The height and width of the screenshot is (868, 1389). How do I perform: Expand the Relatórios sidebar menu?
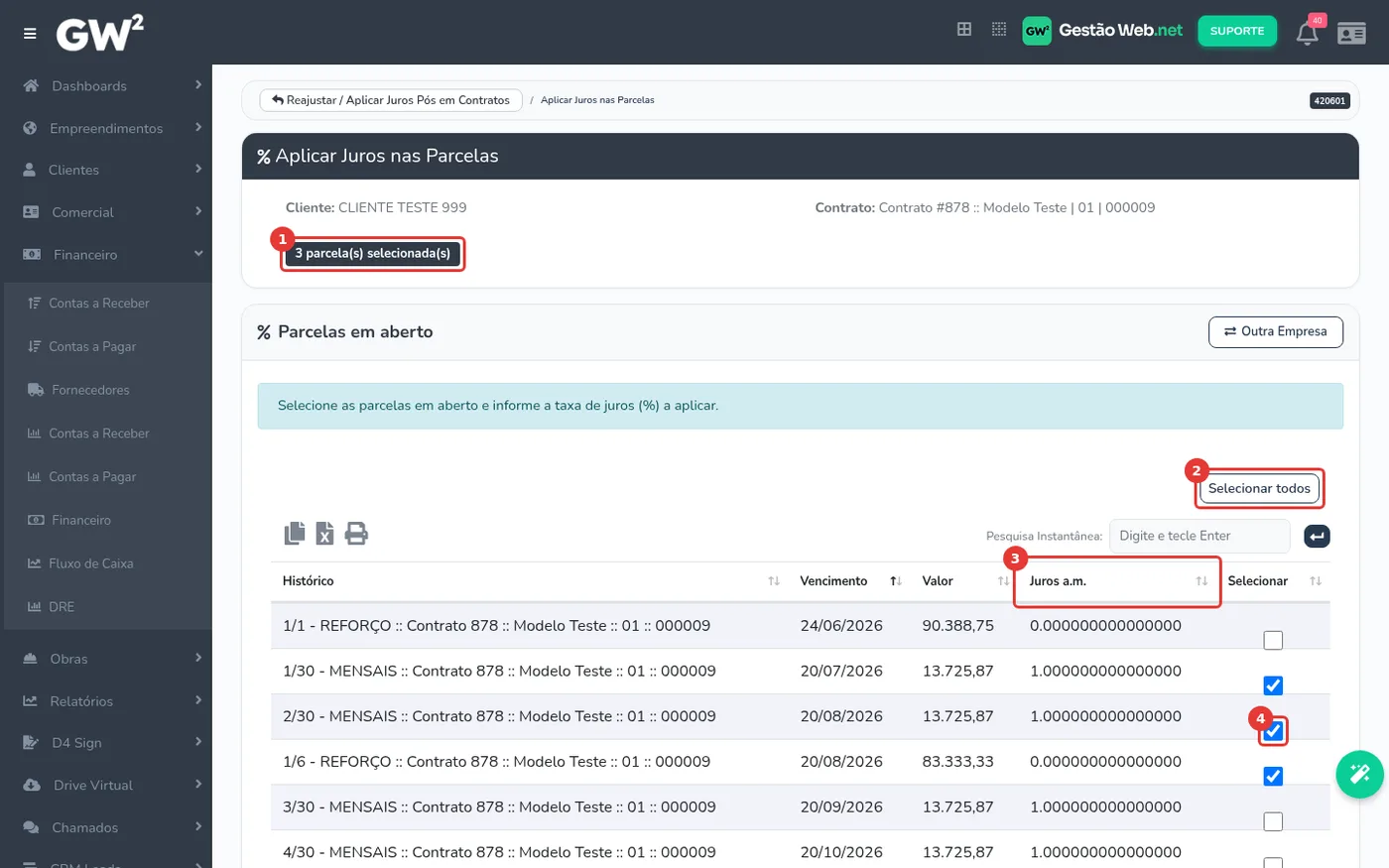point(106,701)
